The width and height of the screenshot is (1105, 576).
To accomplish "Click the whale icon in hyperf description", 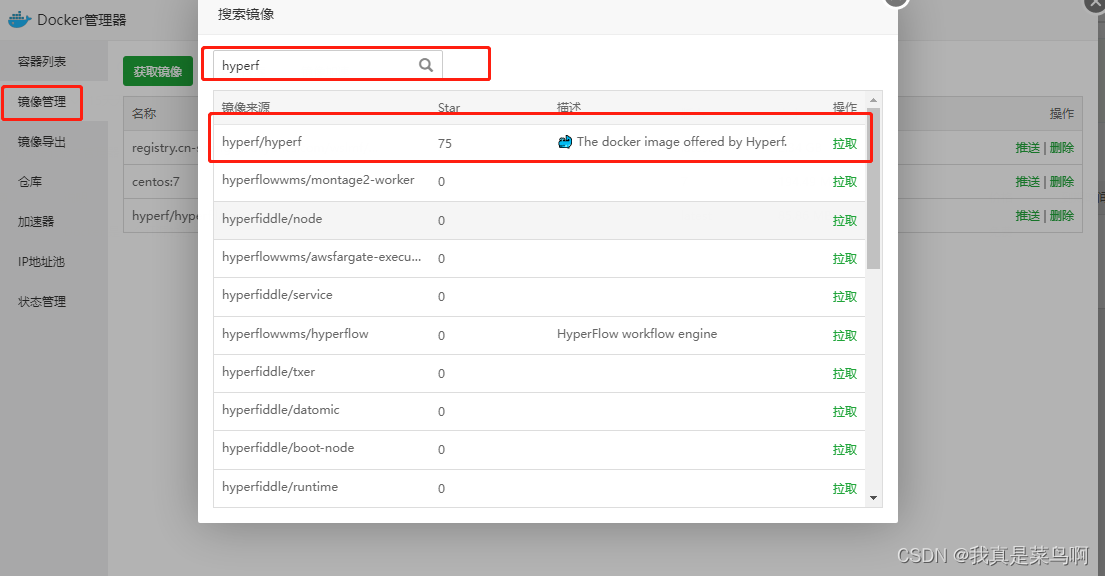I will pyautogui.click(x=564, y=142).
